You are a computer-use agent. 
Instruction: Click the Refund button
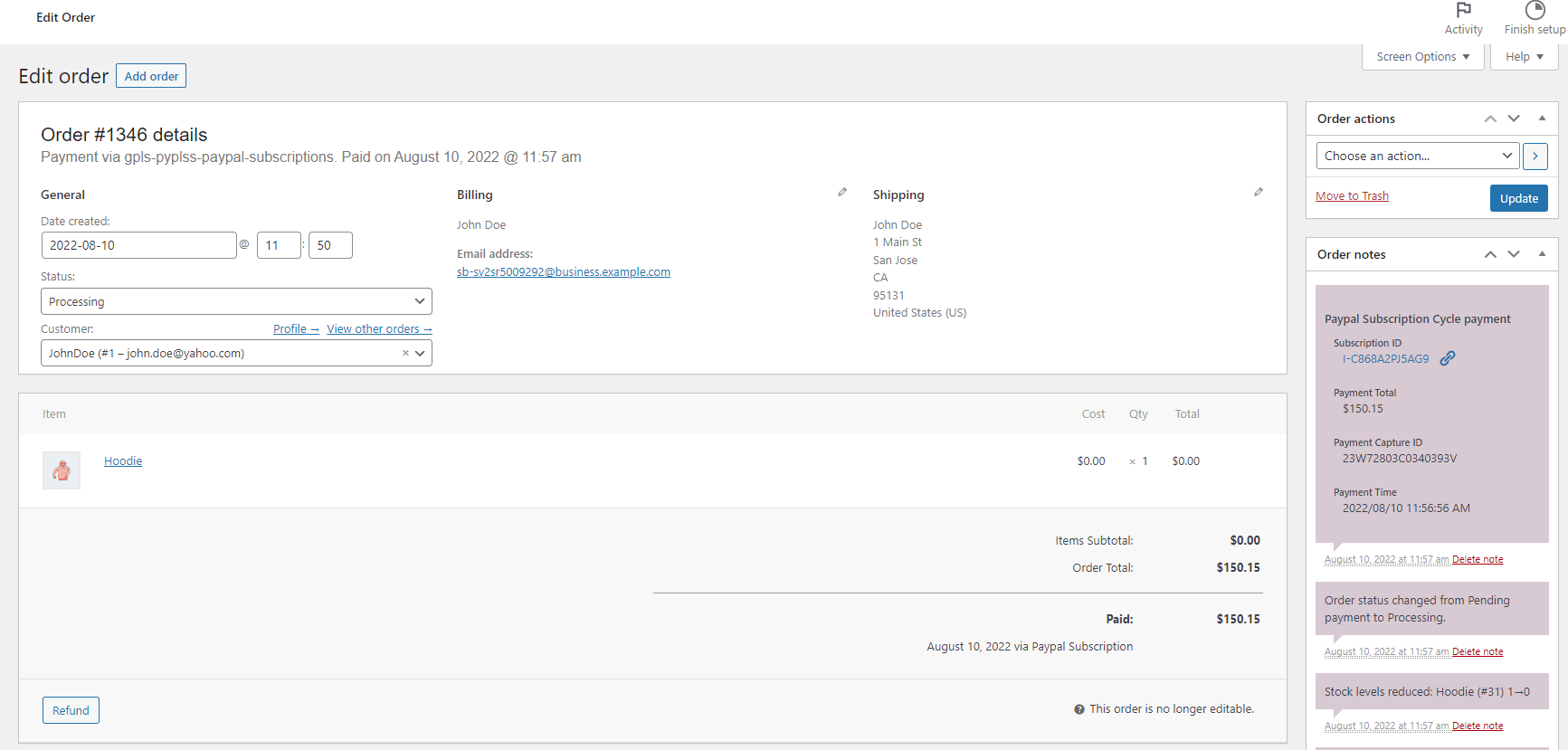(x=71, y=710)
